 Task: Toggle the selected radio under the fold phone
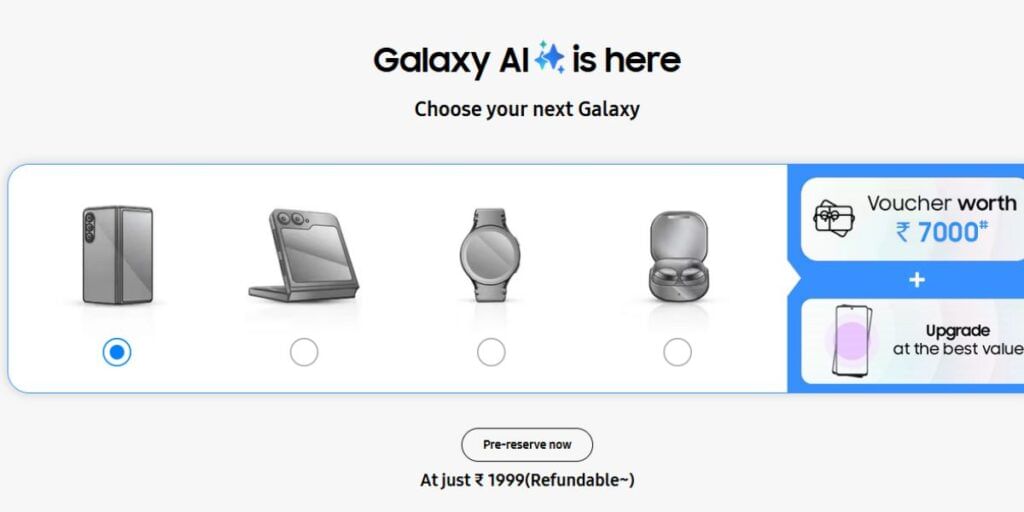click(117, 353)
